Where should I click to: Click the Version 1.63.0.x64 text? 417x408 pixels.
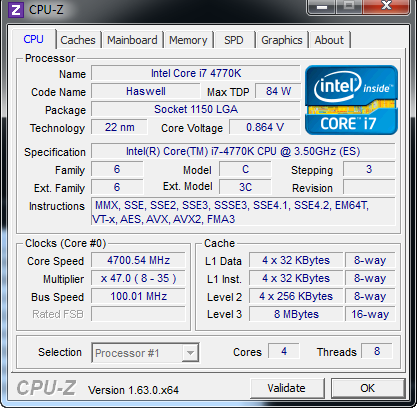133,390
